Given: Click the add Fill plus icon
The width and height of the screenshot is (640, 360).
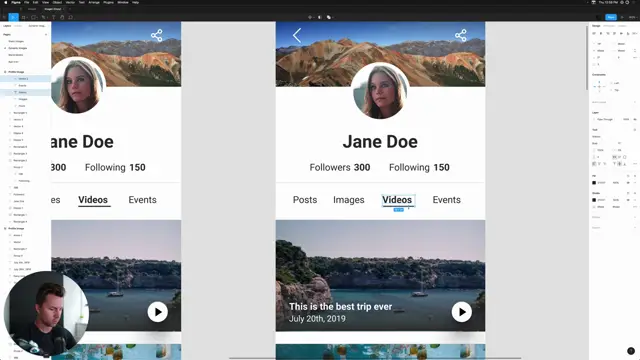Looking at the screenshot, I should [x=635, y=176].
